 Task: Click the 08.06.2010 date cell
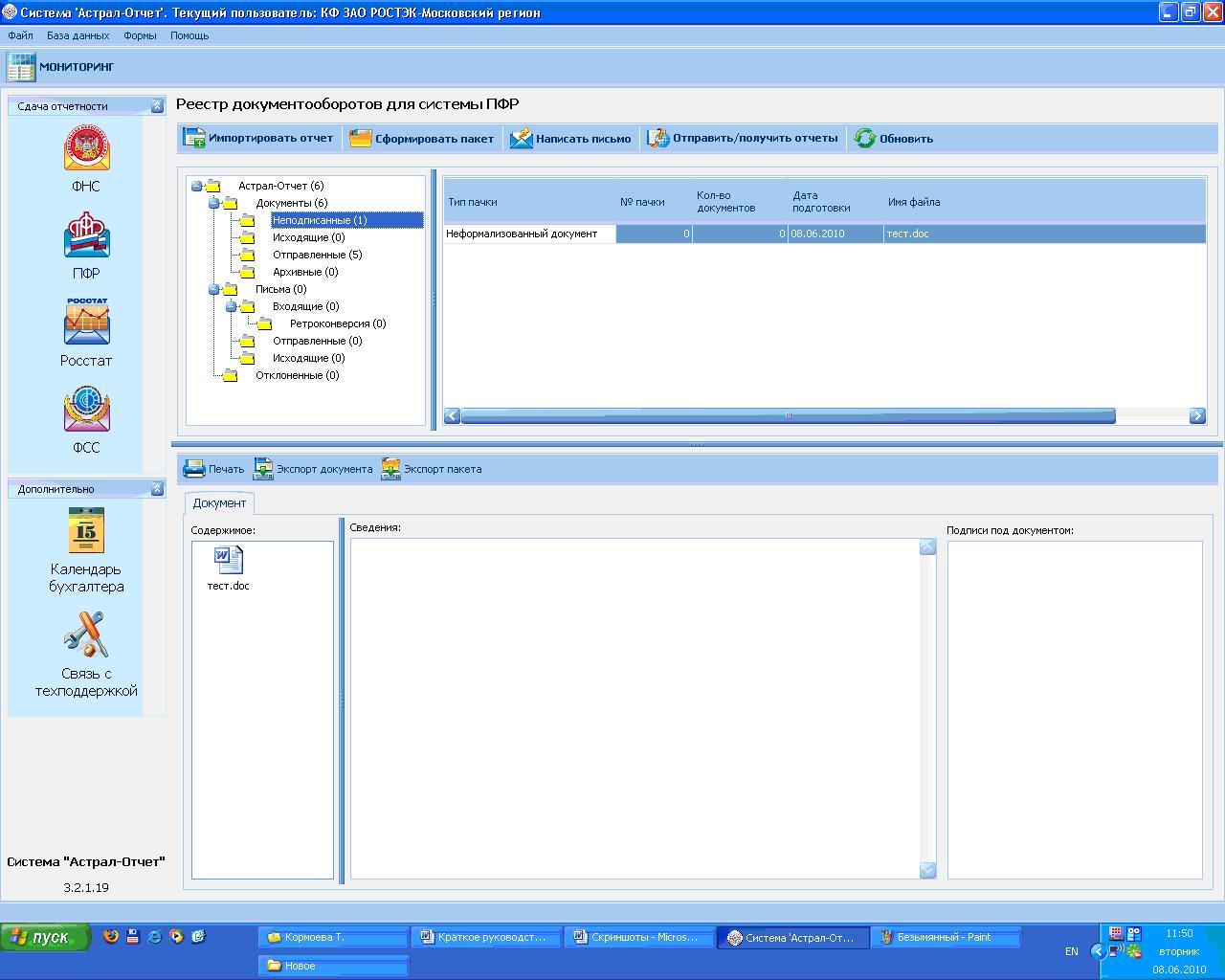(835, 234)
